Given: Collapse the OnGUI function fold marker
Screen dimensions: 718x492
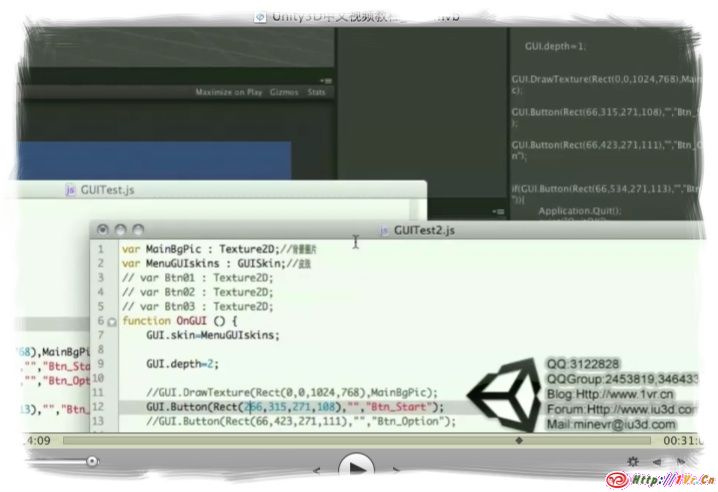Looking at the screenshot, I should pyautogui.click(x=112, y=321).
